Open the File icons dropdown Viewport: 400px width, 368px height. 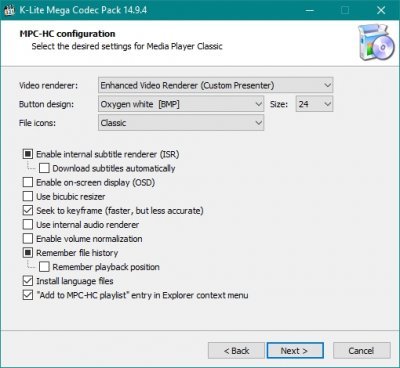pyautogui.click(x=181, y=123)
